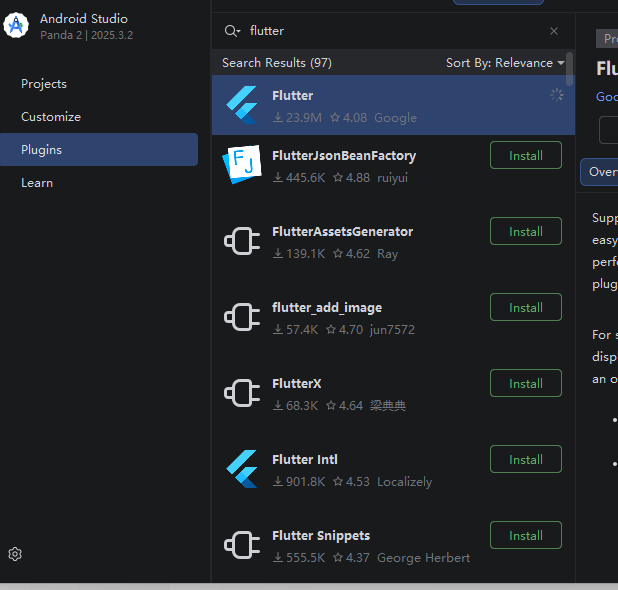This screenshot has width=618, height=590.
Task: Select the FlutterJsonBeanFactory plugin title
Action: coord(344,156)
